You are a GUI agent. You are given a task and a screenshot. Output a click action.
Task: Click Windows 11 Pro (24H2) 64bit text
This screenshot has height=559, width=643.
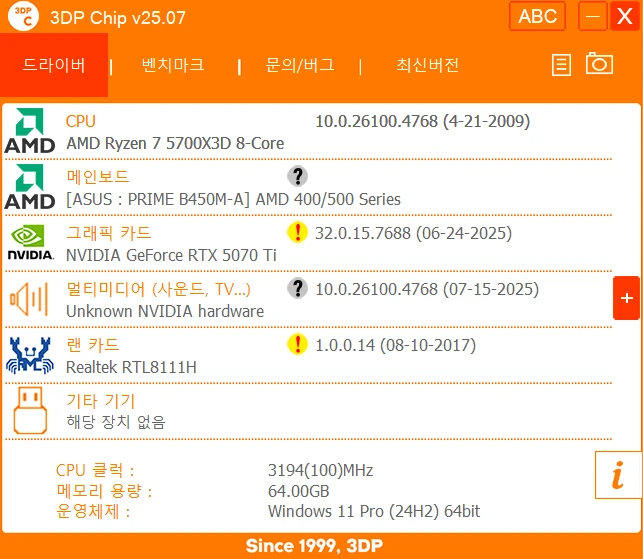[374, 511]
